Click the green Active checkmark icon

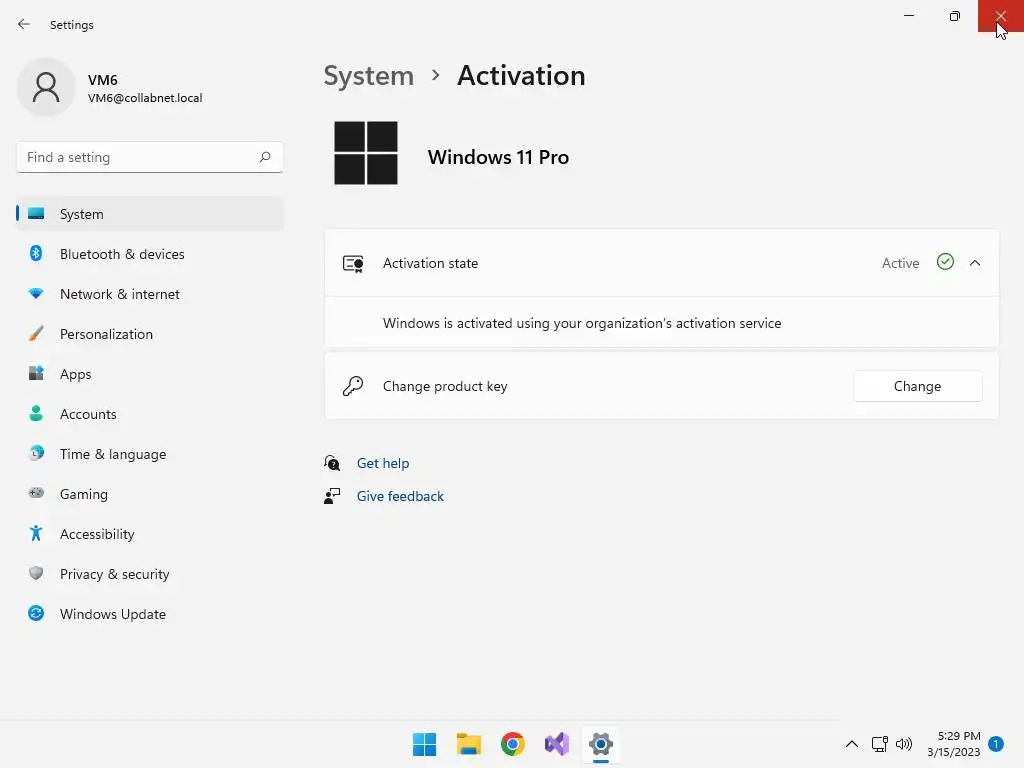click(x=945, y=262)
